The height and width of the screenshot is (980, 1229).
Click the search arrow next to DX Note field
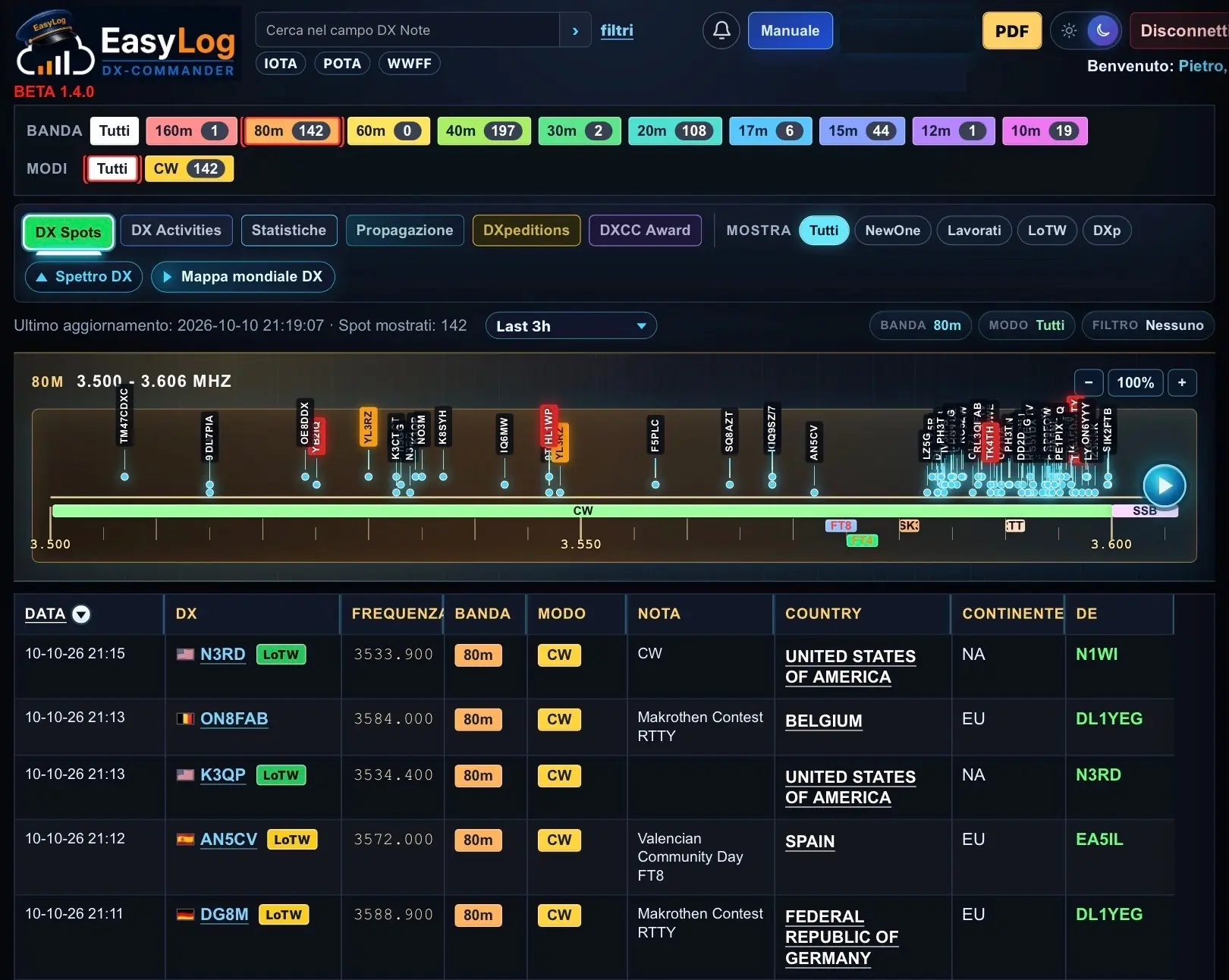pyautogui.click(x=575, y=30)
